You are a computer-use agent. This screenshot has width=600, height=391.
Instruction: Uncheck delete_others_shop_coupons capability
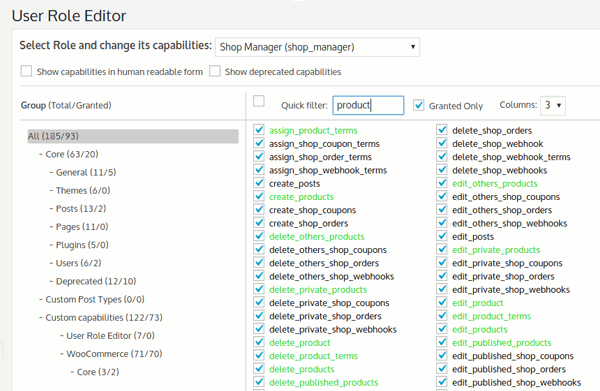[x=259, y=249]
